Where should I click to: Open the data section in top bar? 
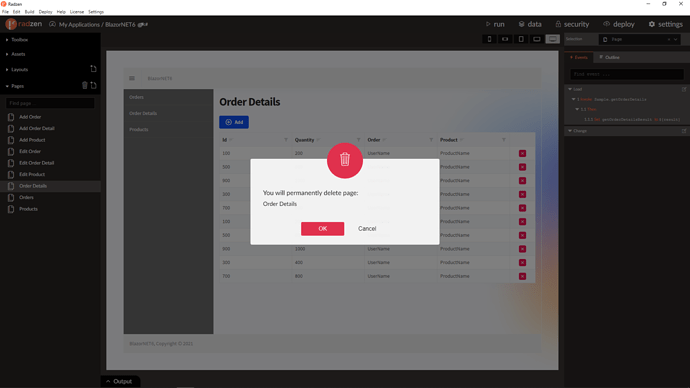(x=530, y=24)
